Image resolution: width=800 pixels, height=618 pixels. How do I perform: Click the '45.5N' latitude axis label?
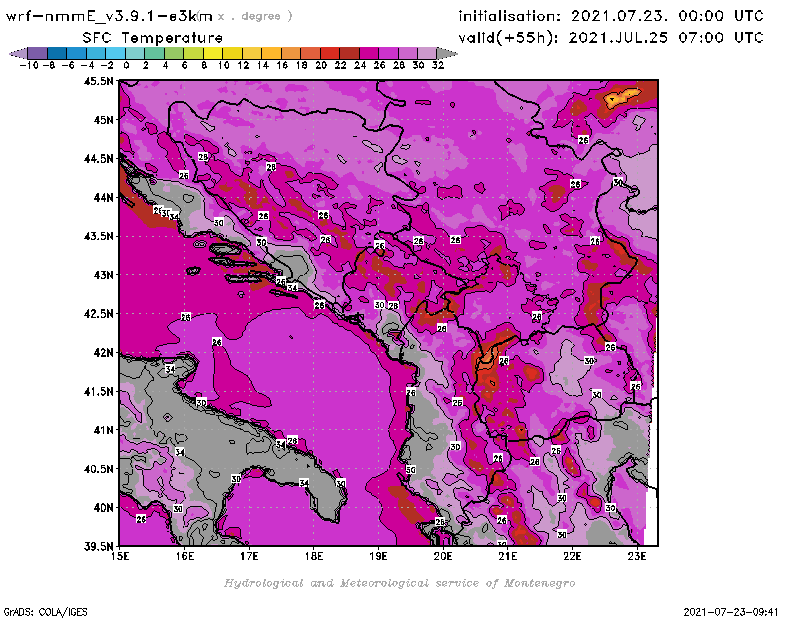(98, 81)
